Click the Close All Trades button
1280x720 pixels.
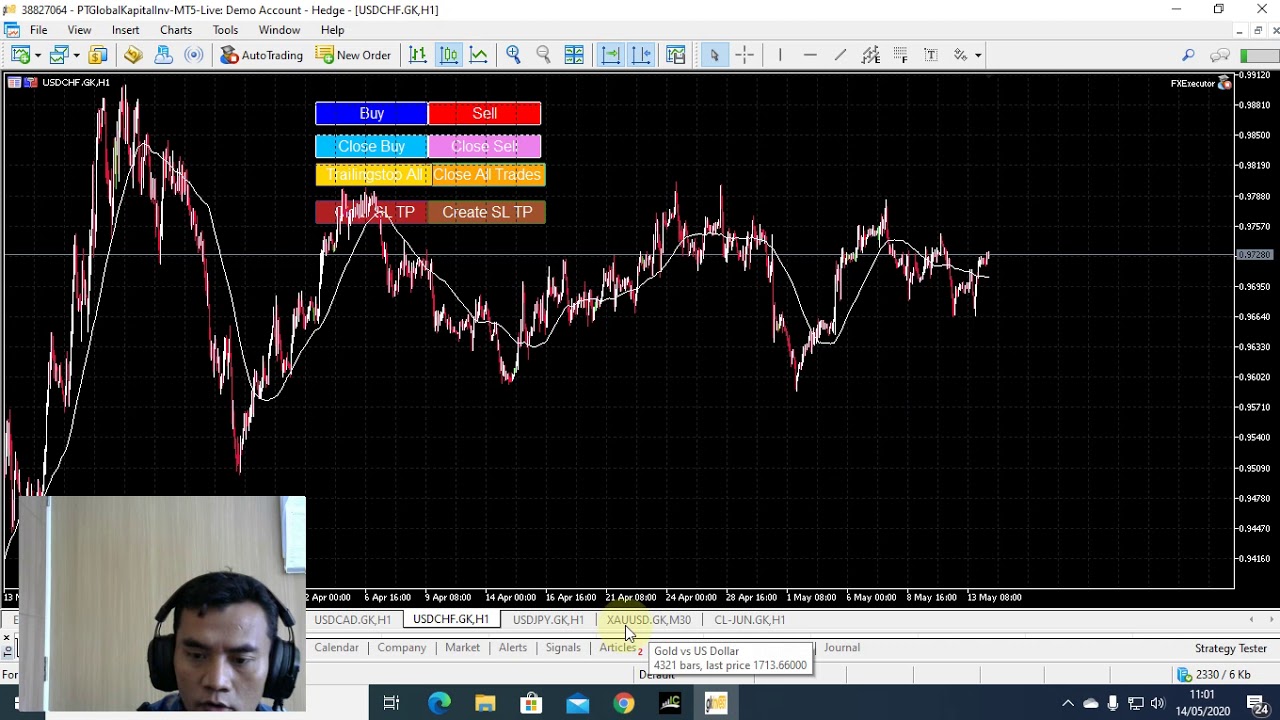coord(487,175)
